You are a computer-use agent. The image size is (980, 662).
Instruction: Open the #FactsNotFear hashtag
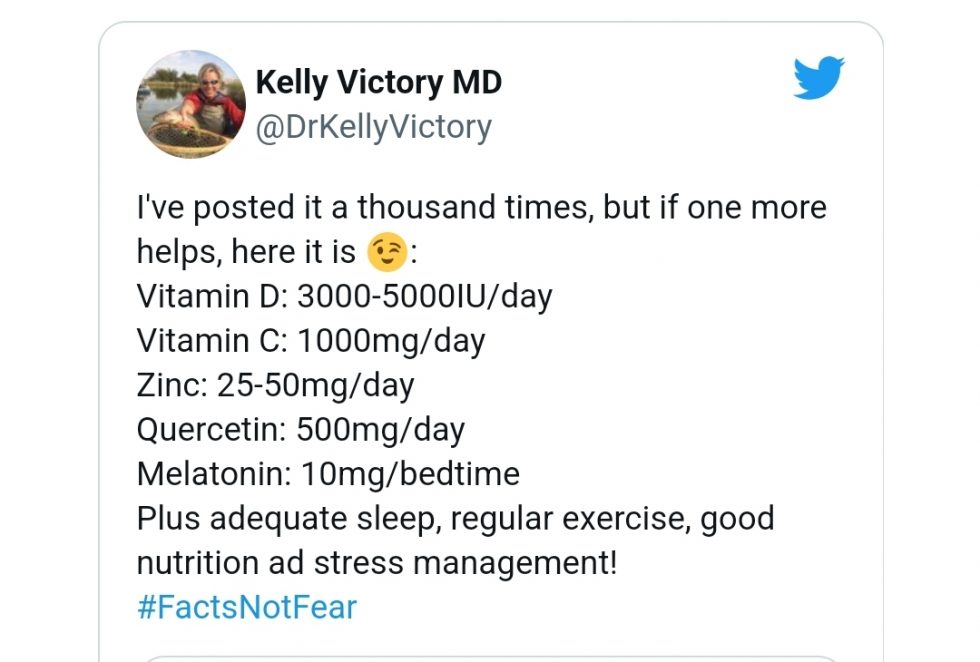click(244, 606)
